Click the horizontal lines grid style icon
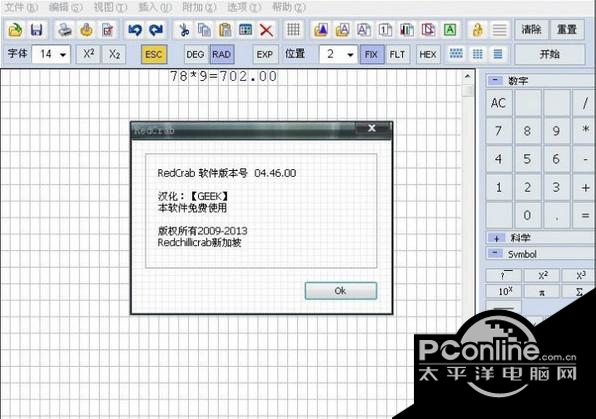 coord(498,54)
